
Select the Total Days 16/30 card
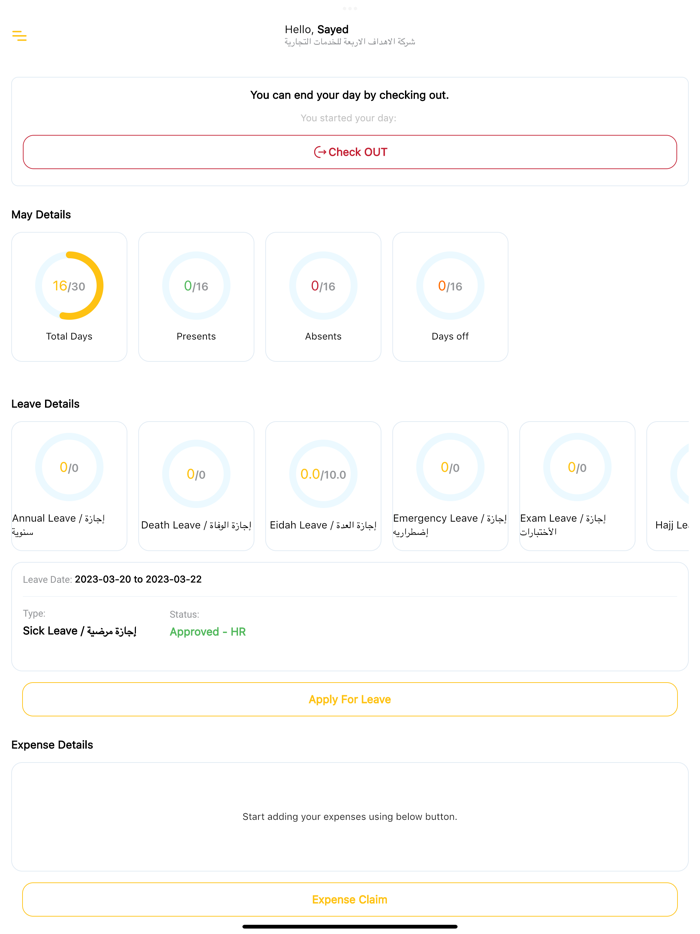(x=69, y=297)
